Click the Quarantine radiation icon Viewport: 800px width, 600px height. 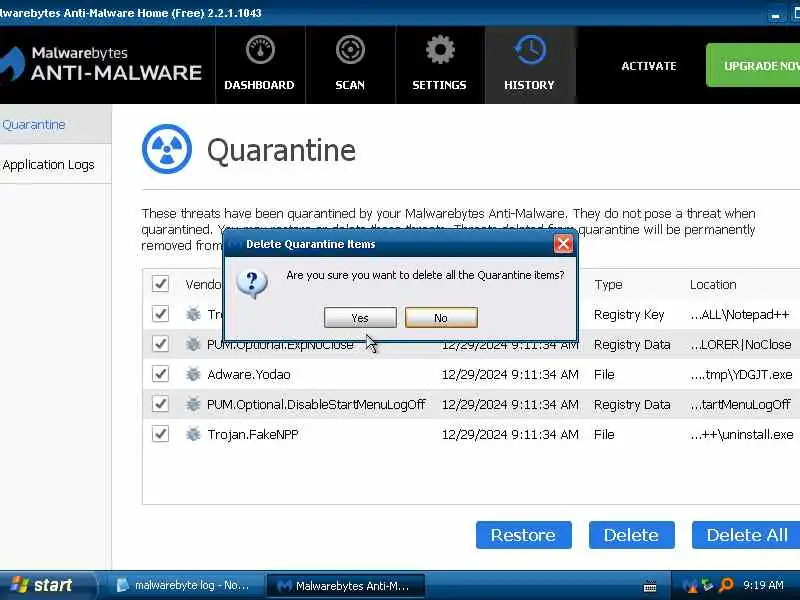coord(167,149)
